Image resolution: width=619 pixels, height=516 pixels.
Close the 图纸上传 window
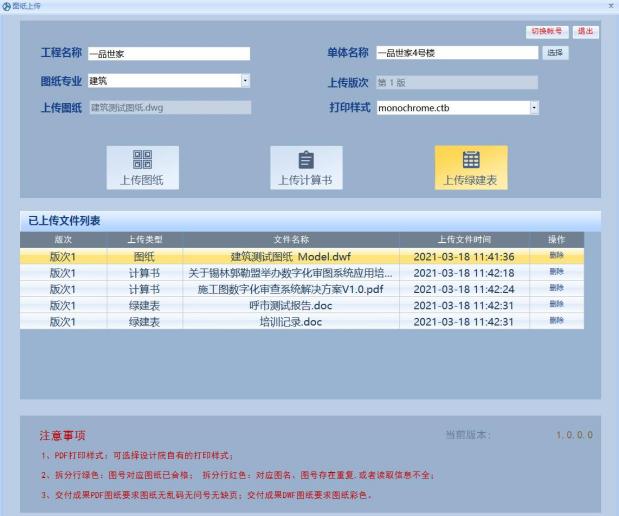pos(610,6)
